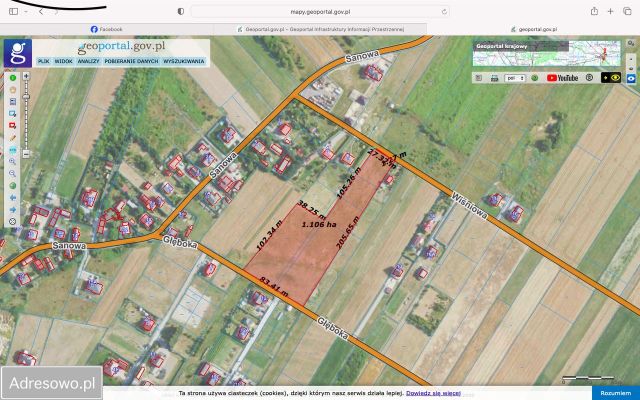Click the privacy shield icon near address bar

181,11
